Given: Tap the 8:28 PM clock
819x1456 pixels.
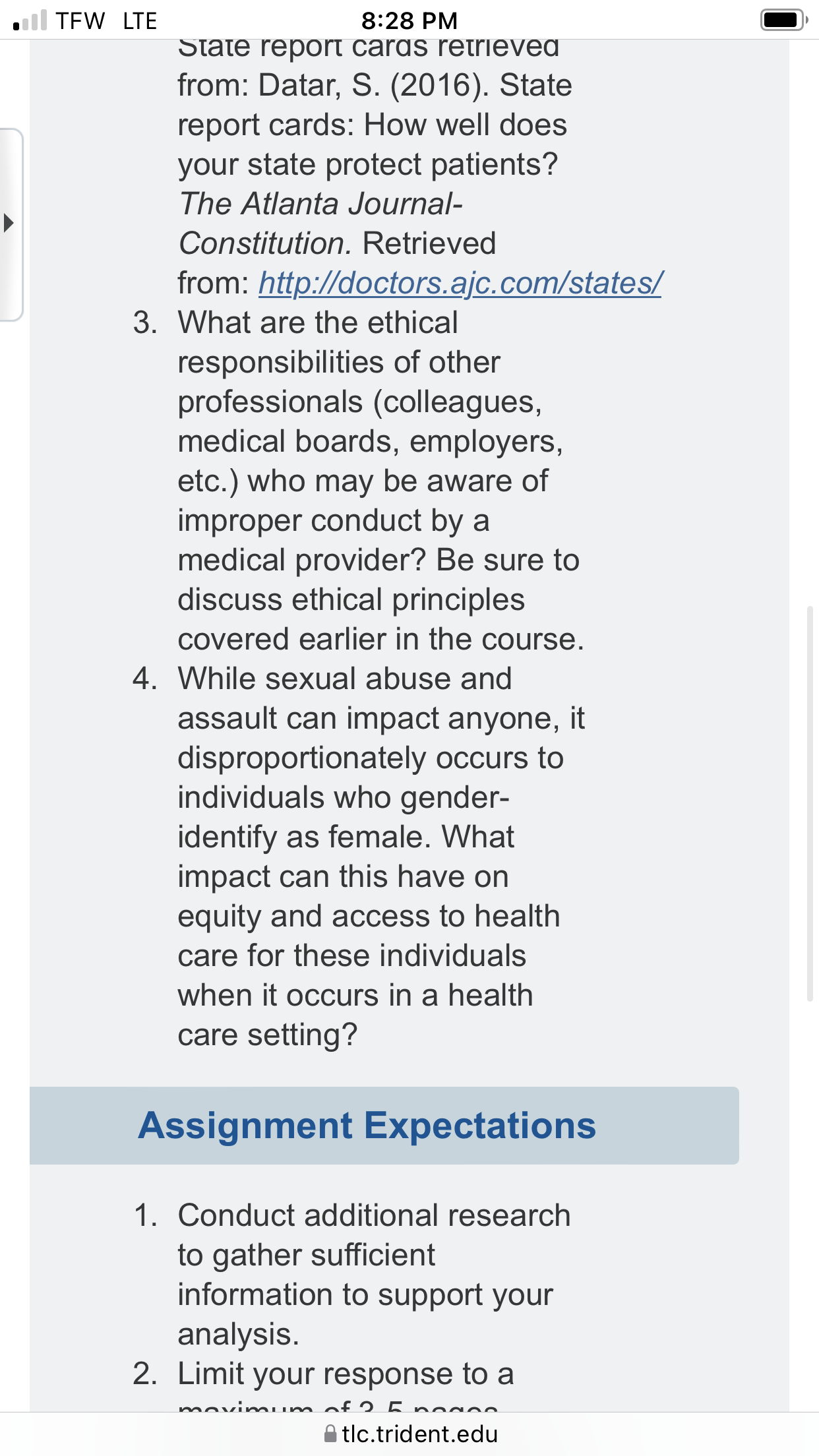Looking at the screenshot, I should click(409, 20).
